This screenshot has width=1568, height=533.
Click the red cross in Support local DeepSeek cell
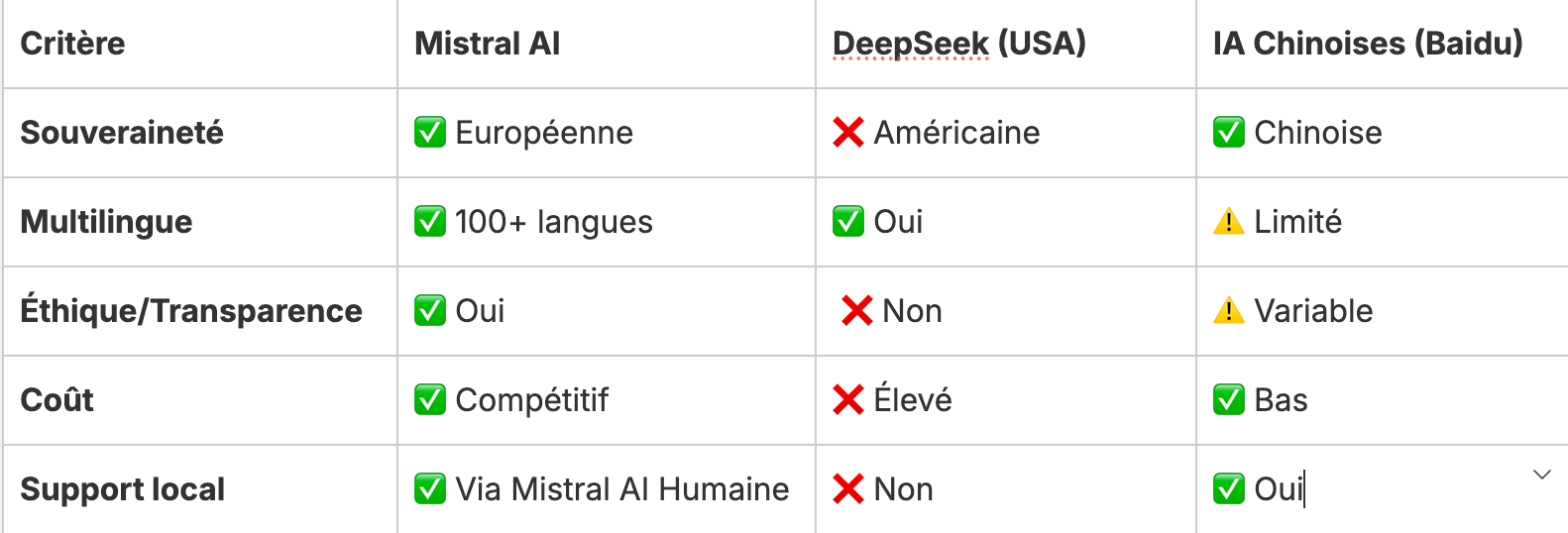pyautogui.click(x=848, y=488)
